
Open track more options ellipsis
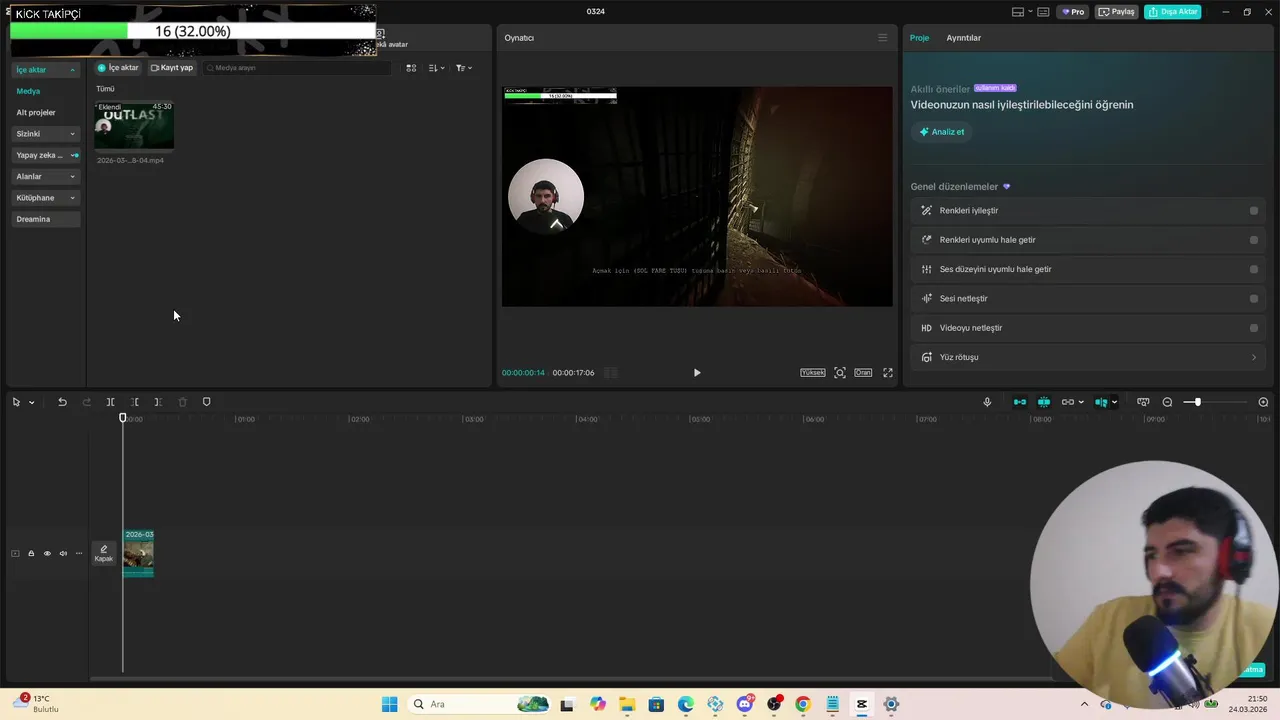pos(79,553)
